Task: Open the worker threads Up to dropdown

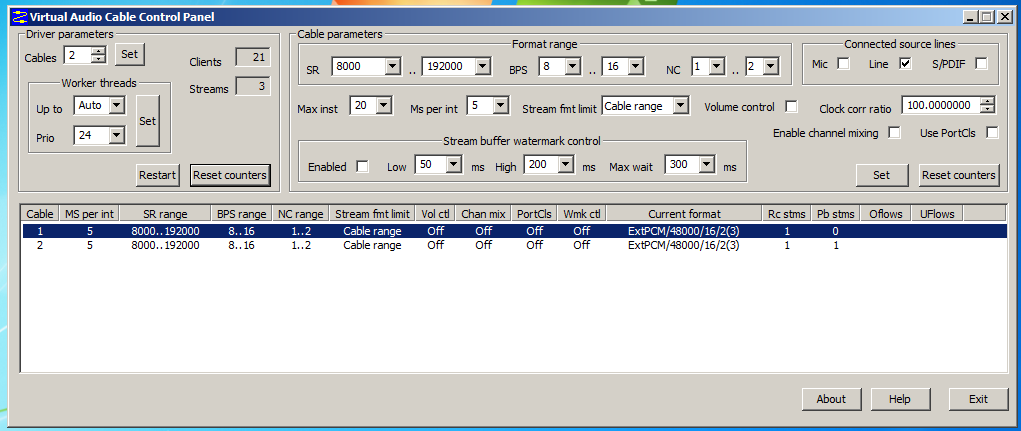Action: coord(117,105)
